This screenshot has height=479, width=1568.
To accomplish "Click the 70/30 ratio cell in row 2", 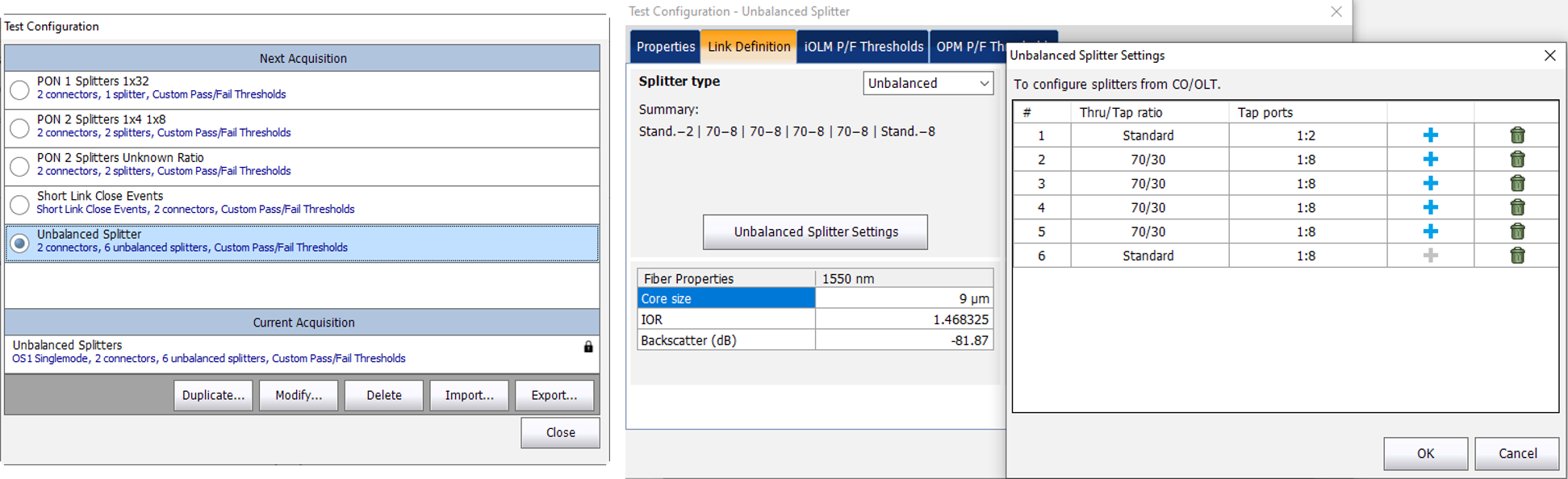I will pos(1148,160).
